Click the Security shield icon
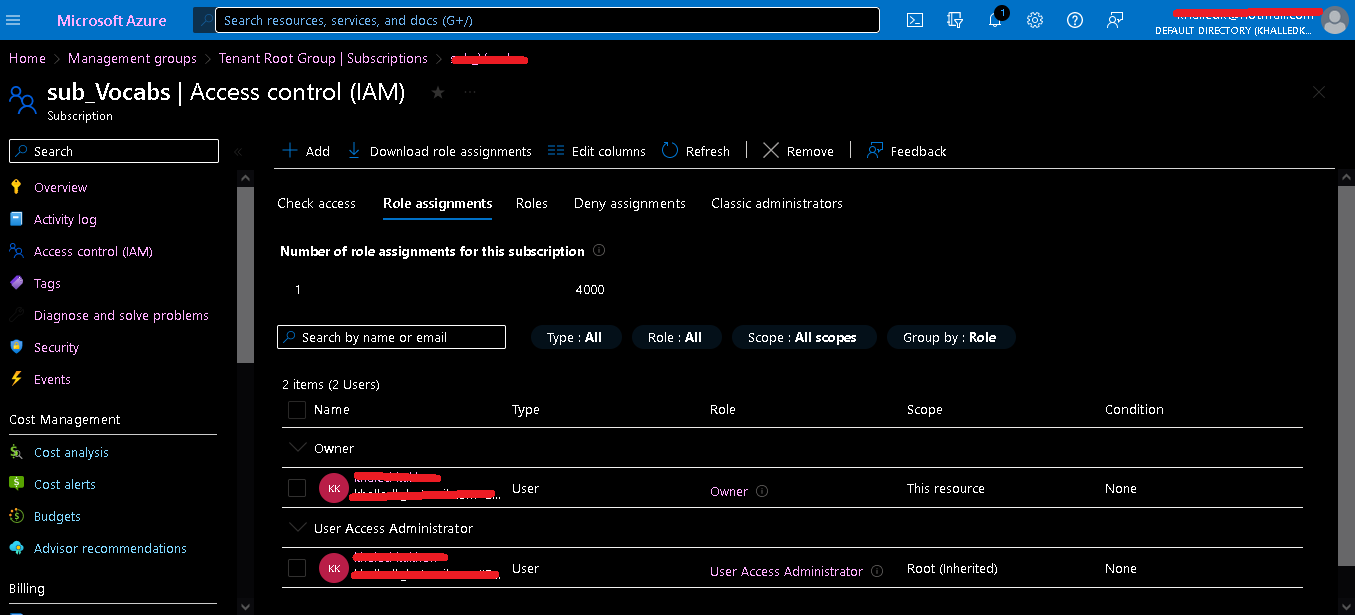 click(x=16, y=347)
